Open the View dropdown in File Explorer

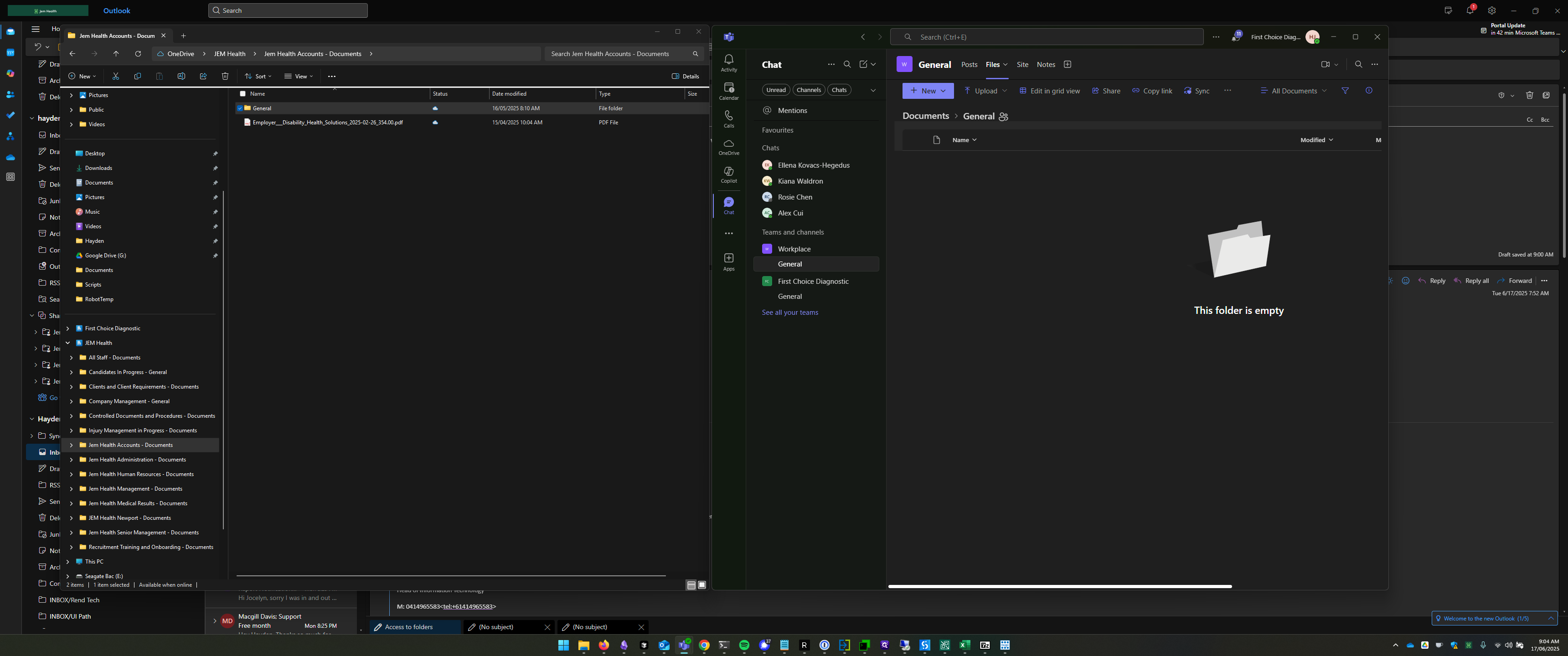click(x=299, y=76)
